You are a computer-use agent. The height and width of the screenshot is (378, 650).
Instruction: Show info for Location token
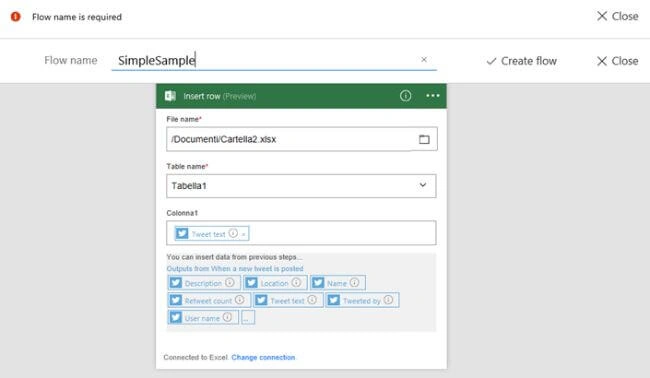(x=296, y=283)
